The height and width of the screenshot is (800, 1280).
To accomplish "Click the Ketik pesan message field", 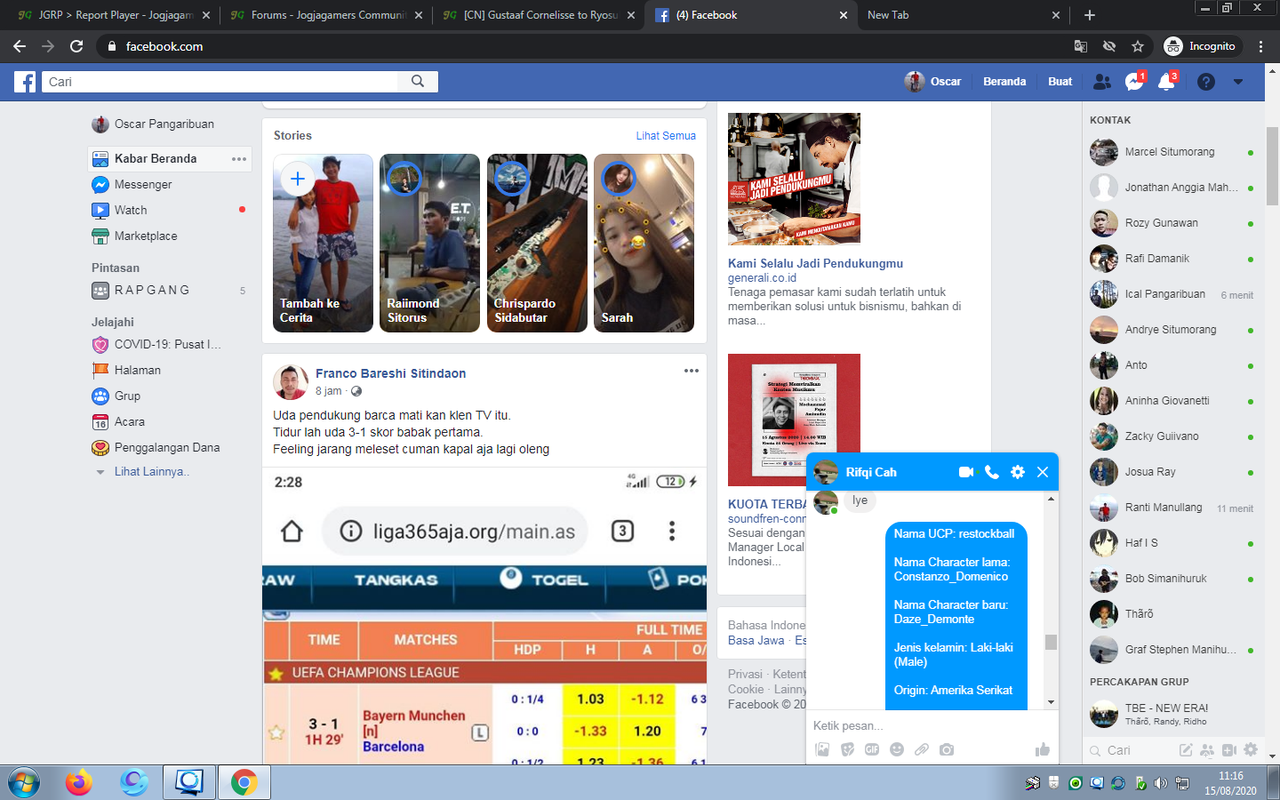I will pos(930,725).
